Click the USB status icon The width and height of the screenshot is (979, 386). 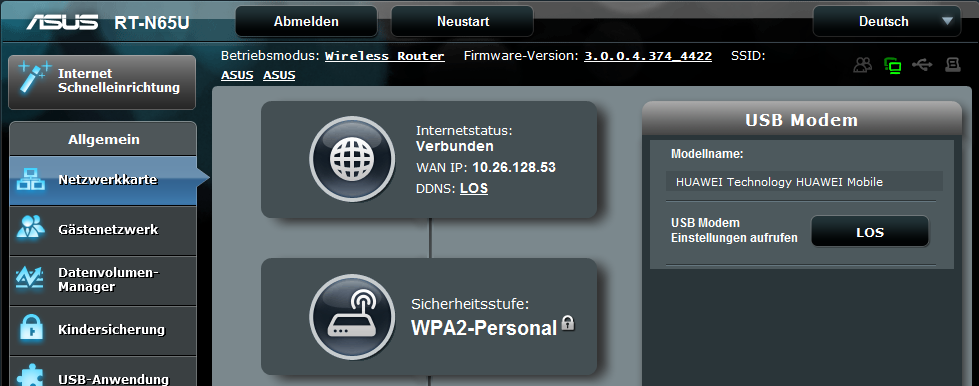[x=922, y=64]
